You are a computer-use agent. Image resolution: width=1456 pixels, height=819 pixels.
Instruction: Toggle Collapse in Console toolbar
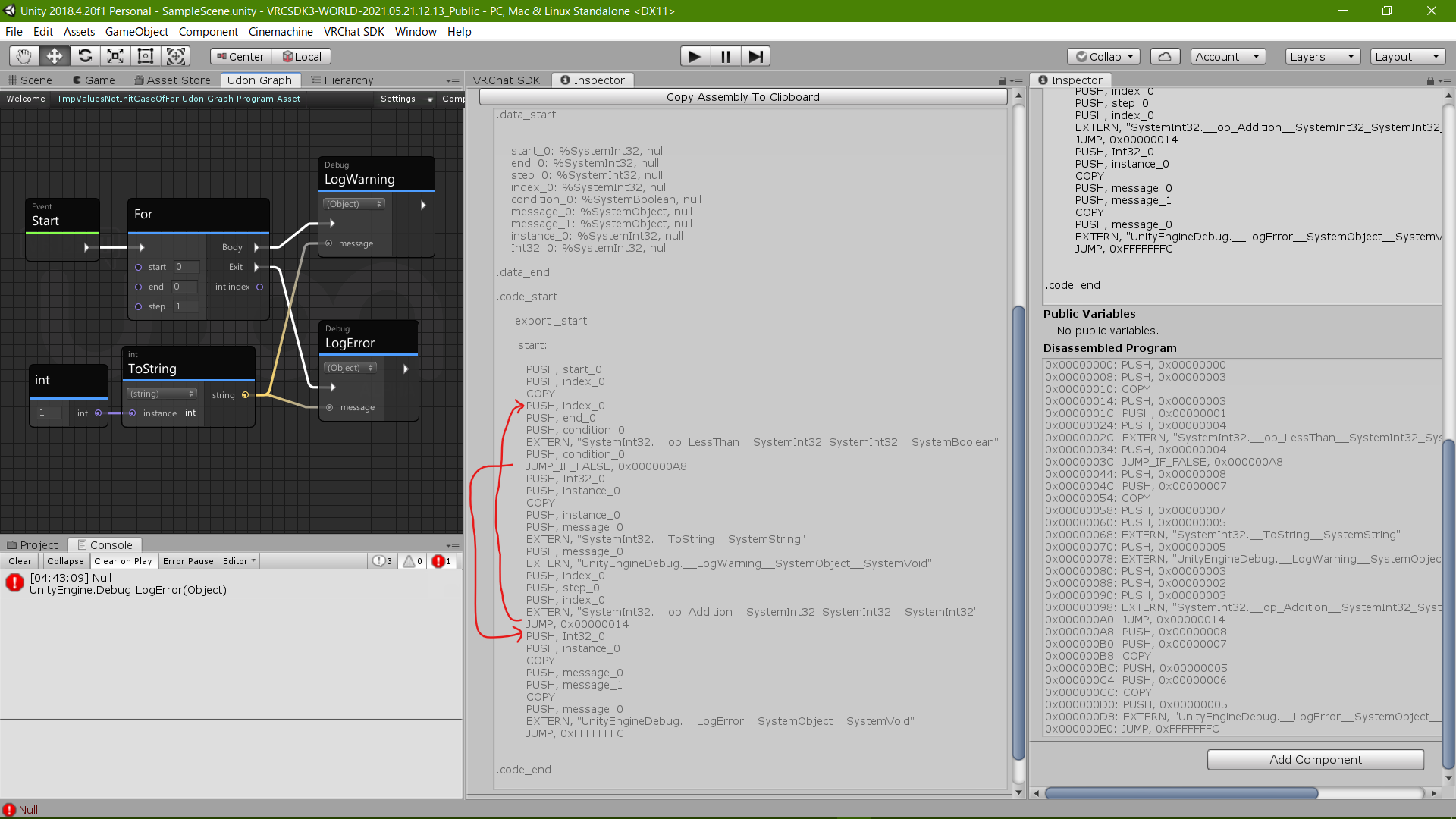pos(65,561)
